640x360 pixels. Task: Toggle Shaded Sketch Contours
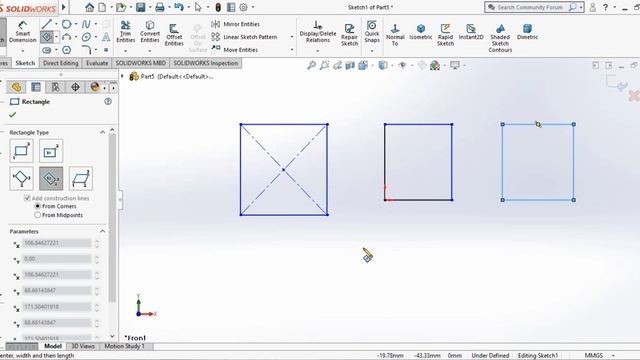click(500, 38)
